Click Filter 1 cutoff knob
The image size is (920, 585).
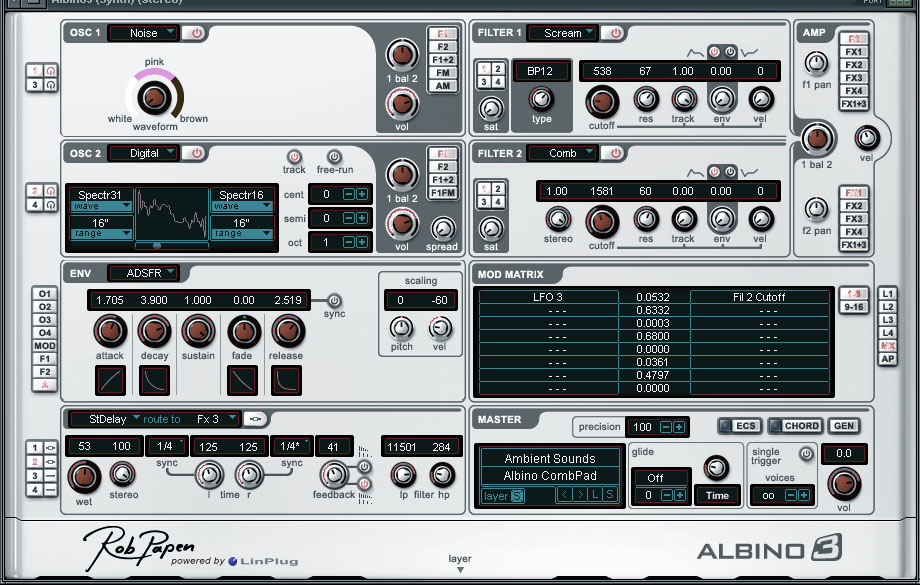pyautogui.click(x=602, y=102)
